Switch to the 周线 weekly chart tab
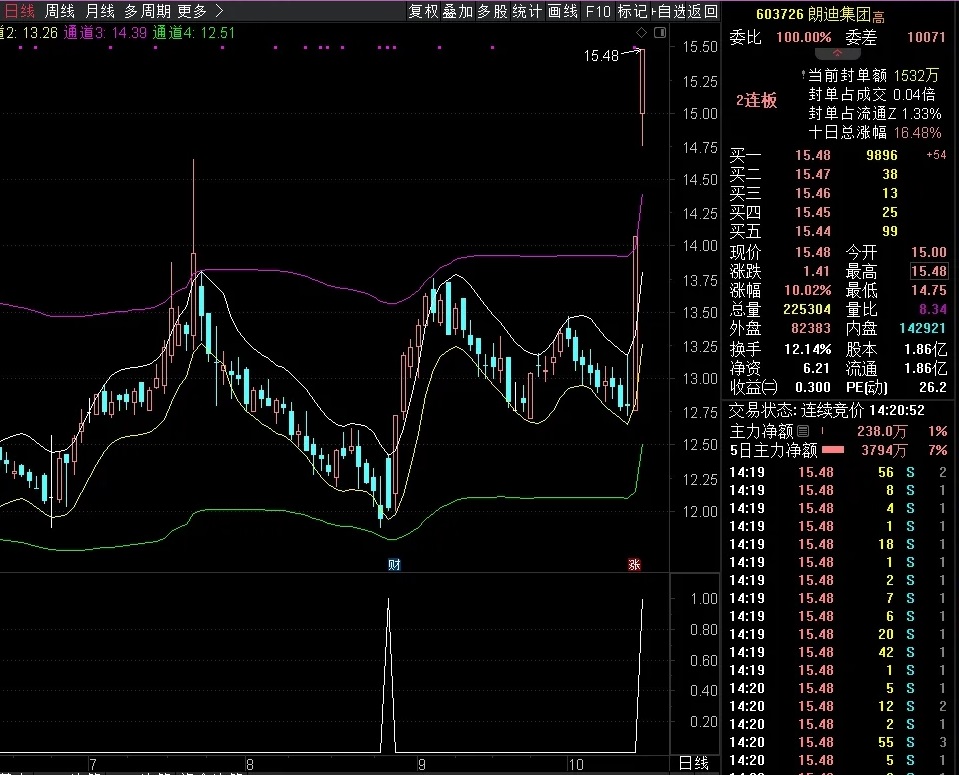This screenshot has width=959, height=775. 60,11
